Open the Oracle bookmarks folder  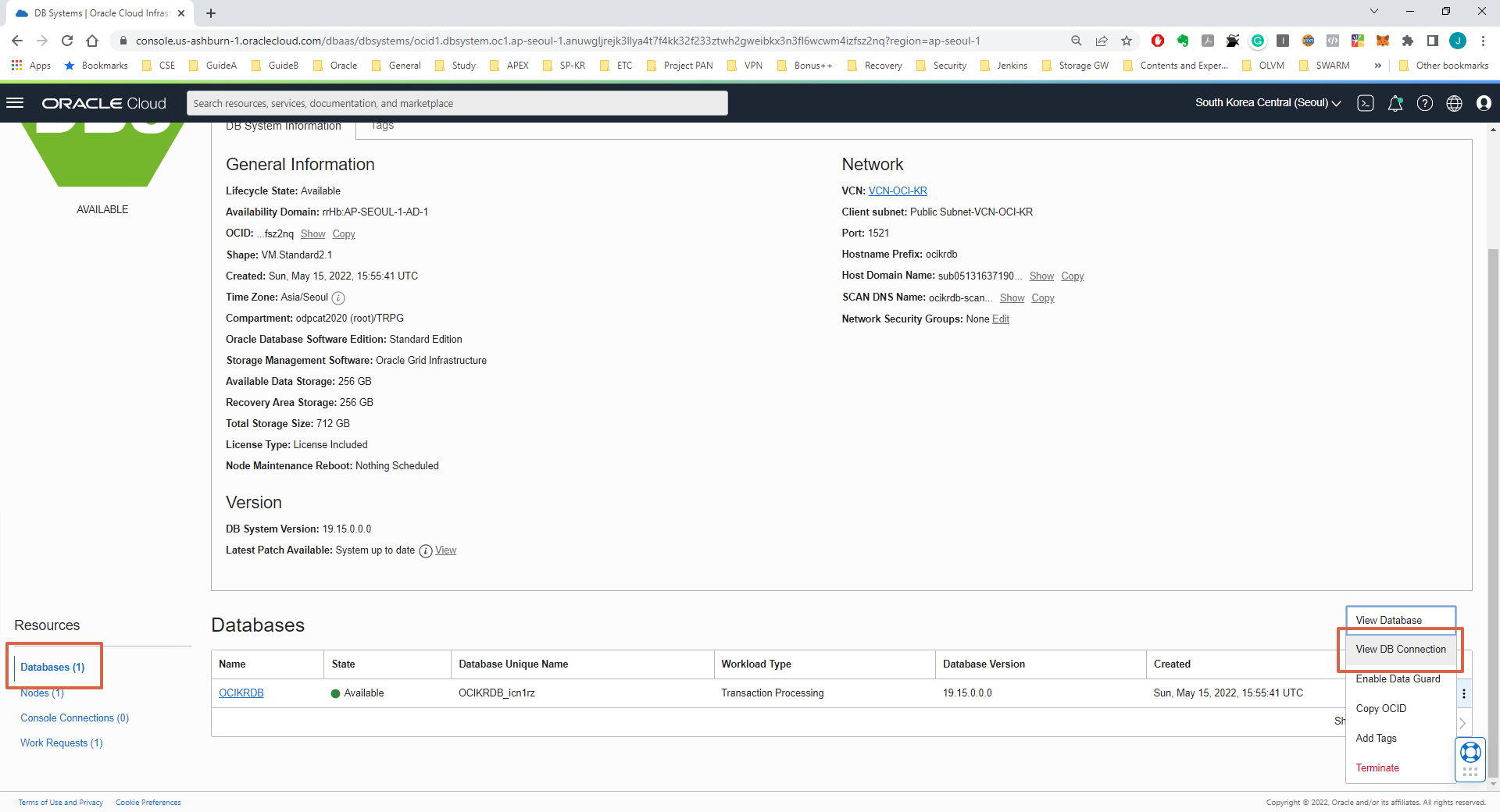335,66
